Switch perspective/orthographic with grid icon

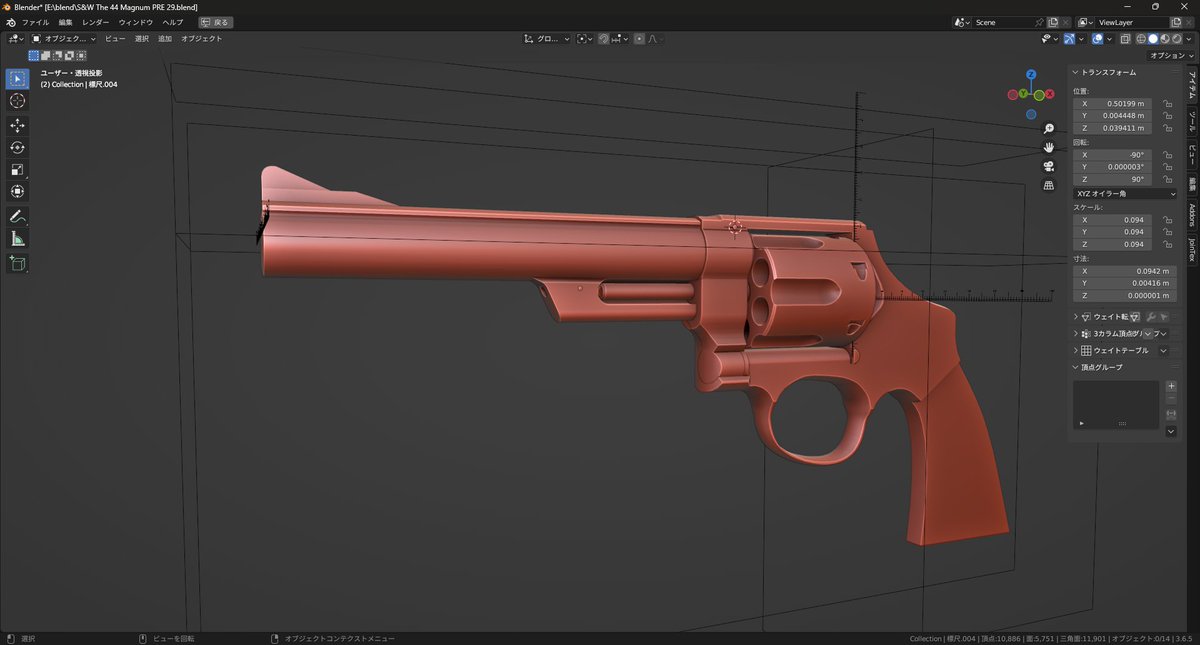[x=1049, y=185]
